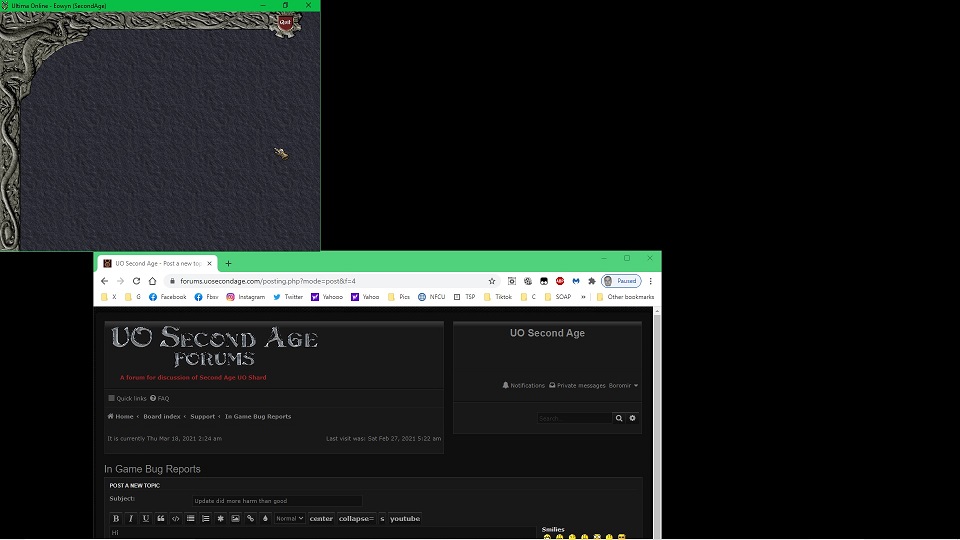Apply bold formatting in the post editor
Screen dimensions: 960x540
116,519
